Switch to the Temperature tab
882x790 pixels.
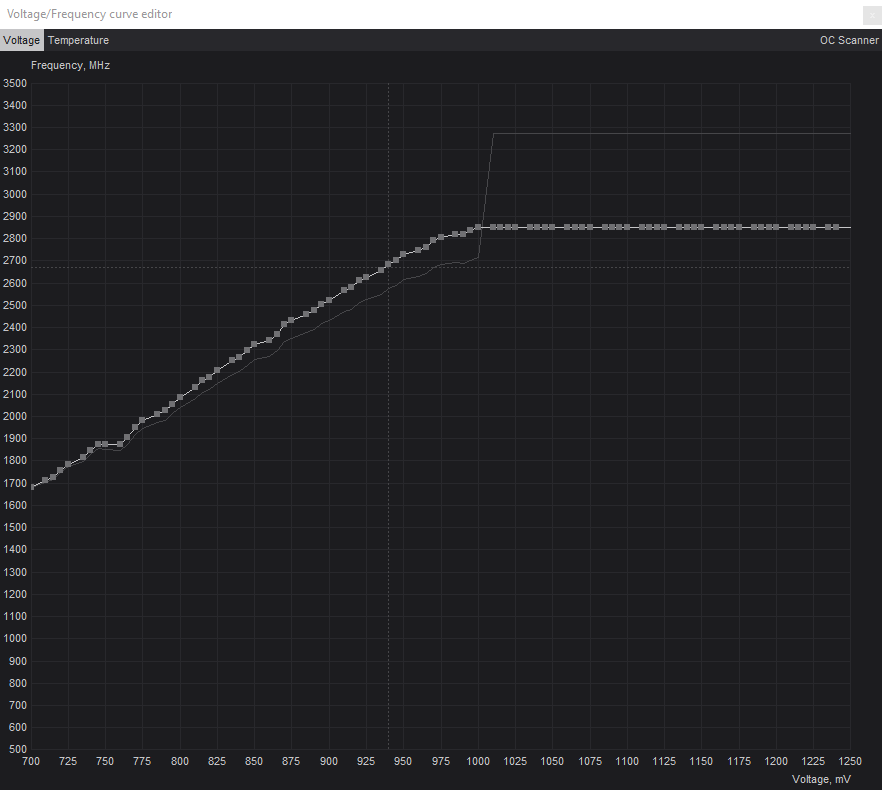78,41
